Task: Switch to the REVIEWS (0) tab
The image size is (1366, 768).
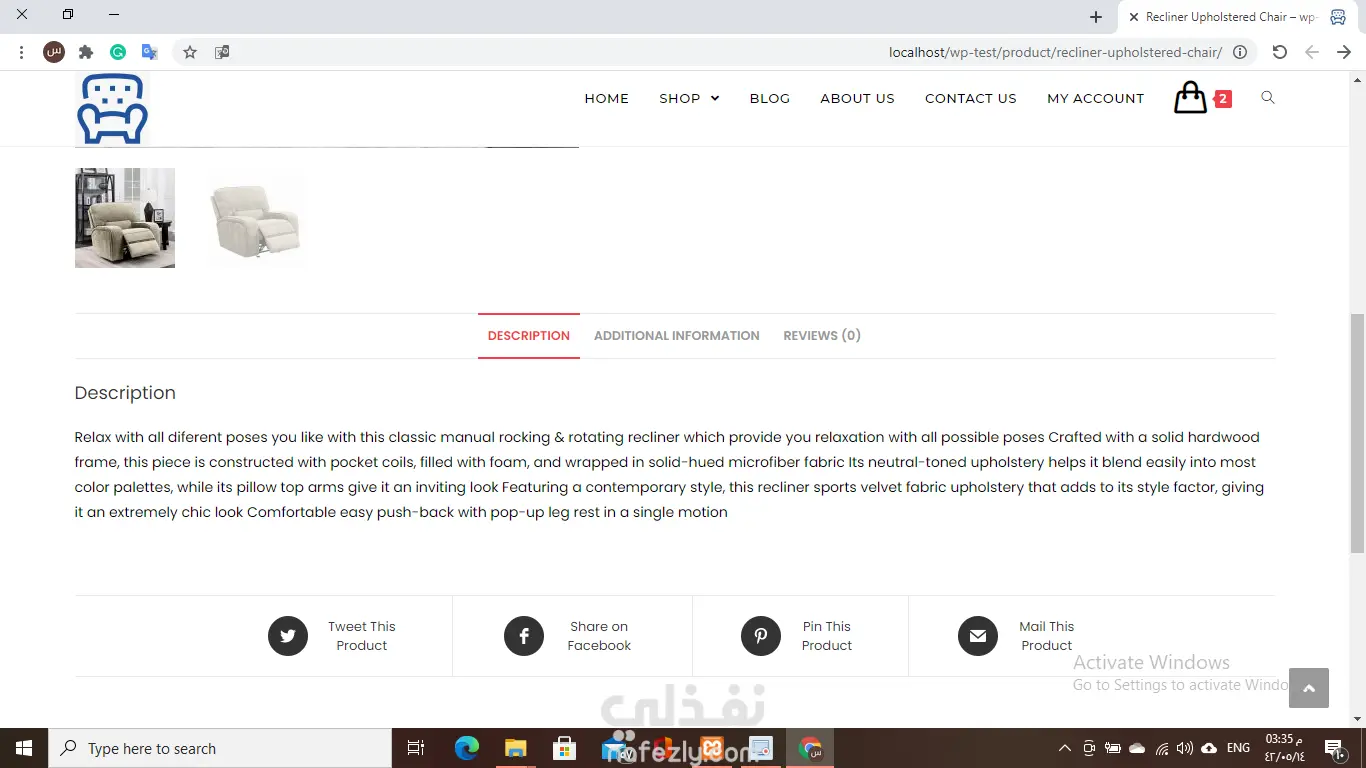Action: coord(822,336)
